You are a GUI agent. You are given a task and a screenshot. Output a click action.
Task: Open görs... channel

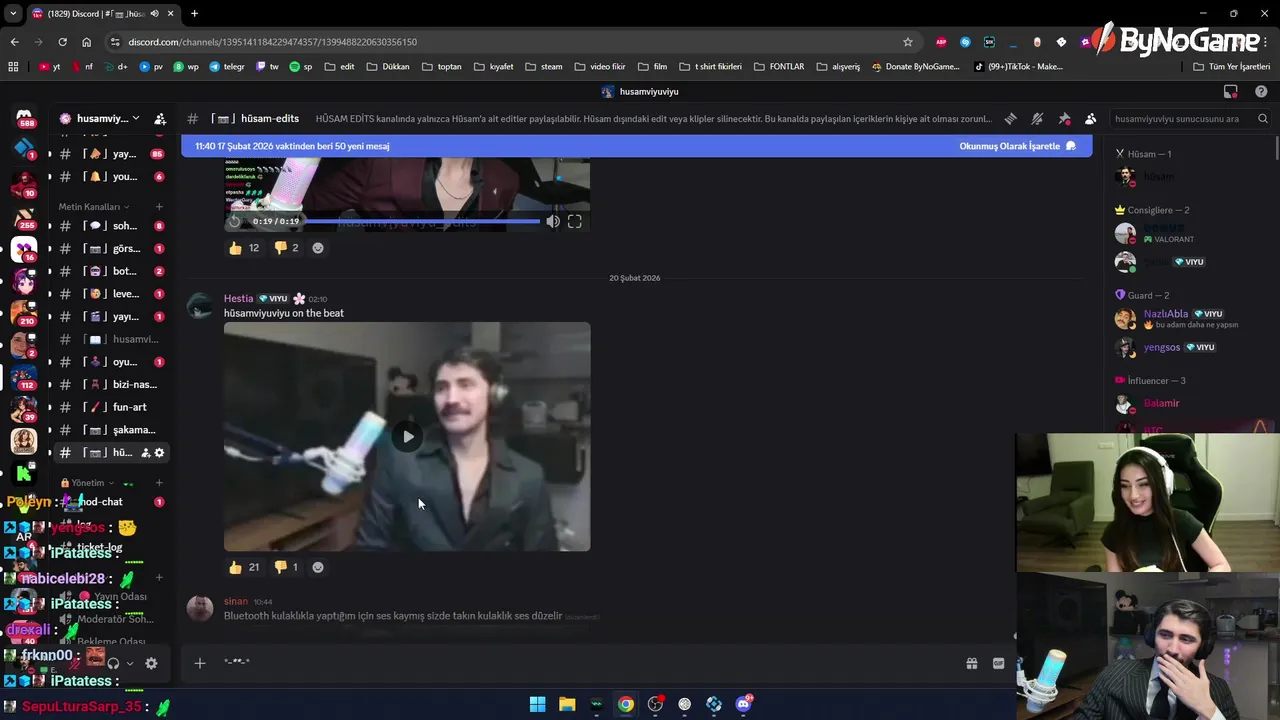pos(110,248)
